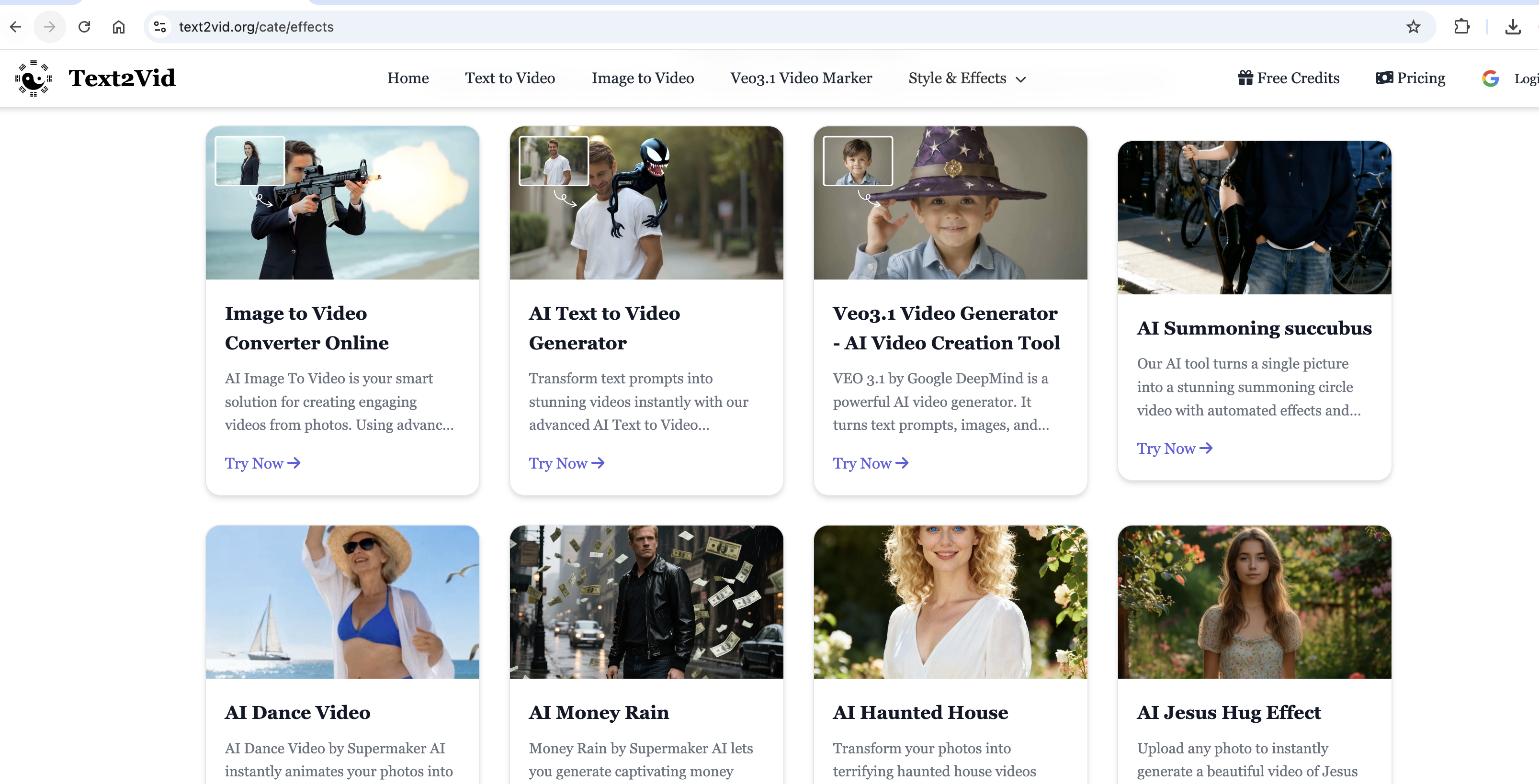Open Veo3.1 Video Marker nav item
Viewport: 1539px width, 784px height.
point(801,78)
